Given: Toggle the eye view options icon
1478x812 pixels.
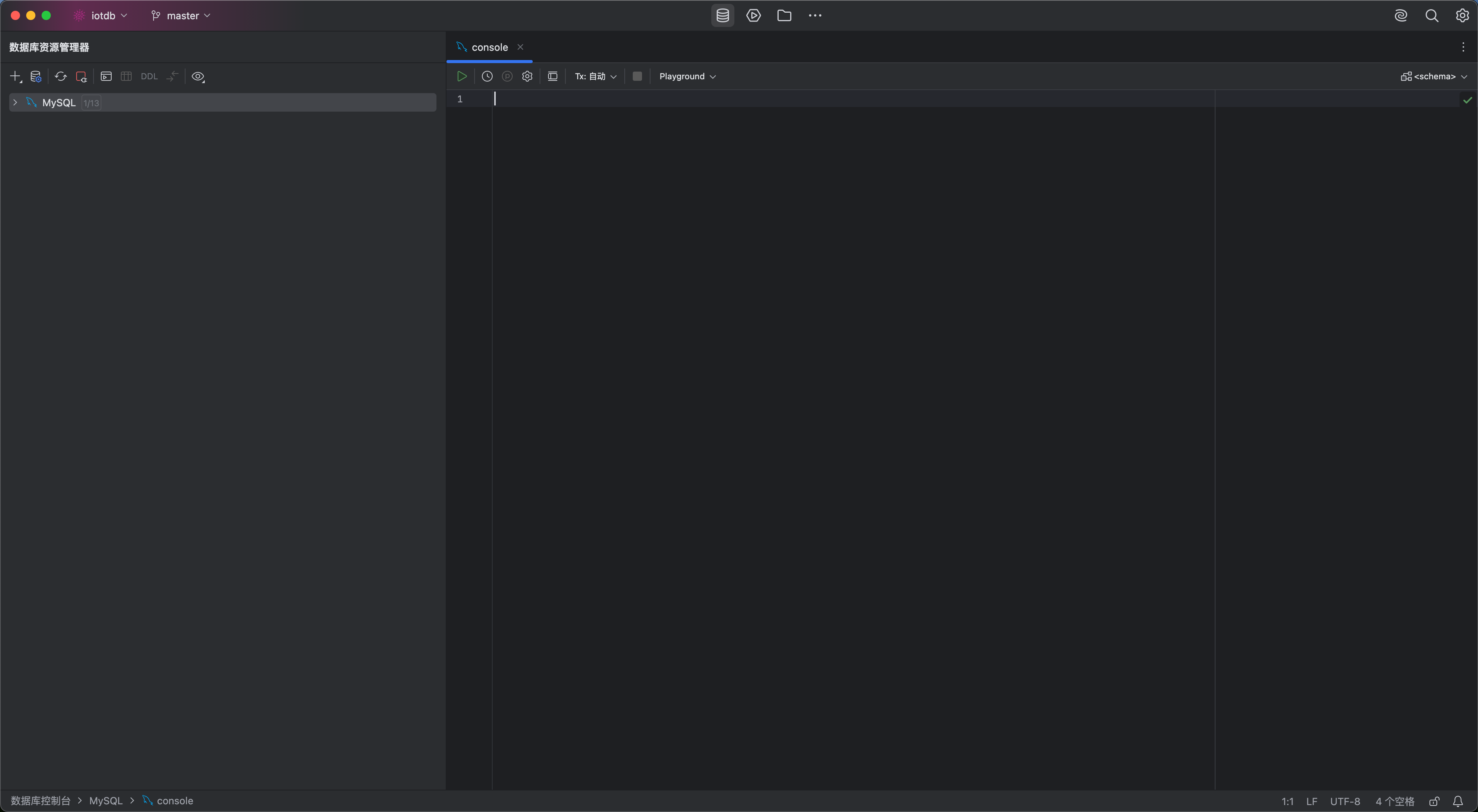Looking at the screenshot, I should pyautogui.click(x=198, y=76).
